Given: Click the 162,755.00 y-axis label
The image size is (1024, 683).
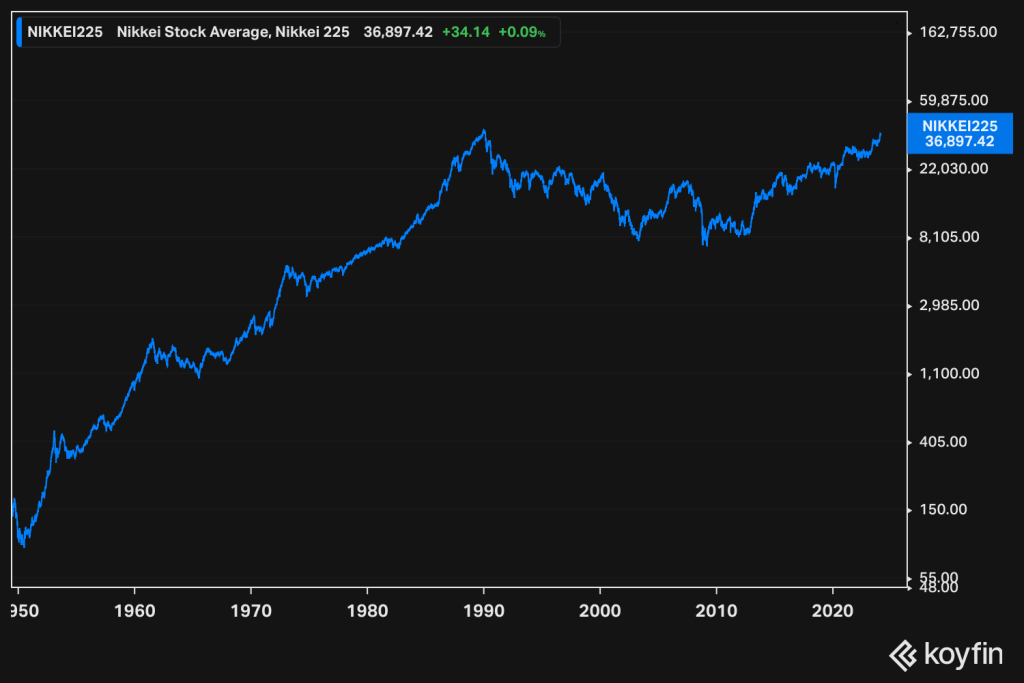Looking at the screenshot, I should click(x=958, y=32).
